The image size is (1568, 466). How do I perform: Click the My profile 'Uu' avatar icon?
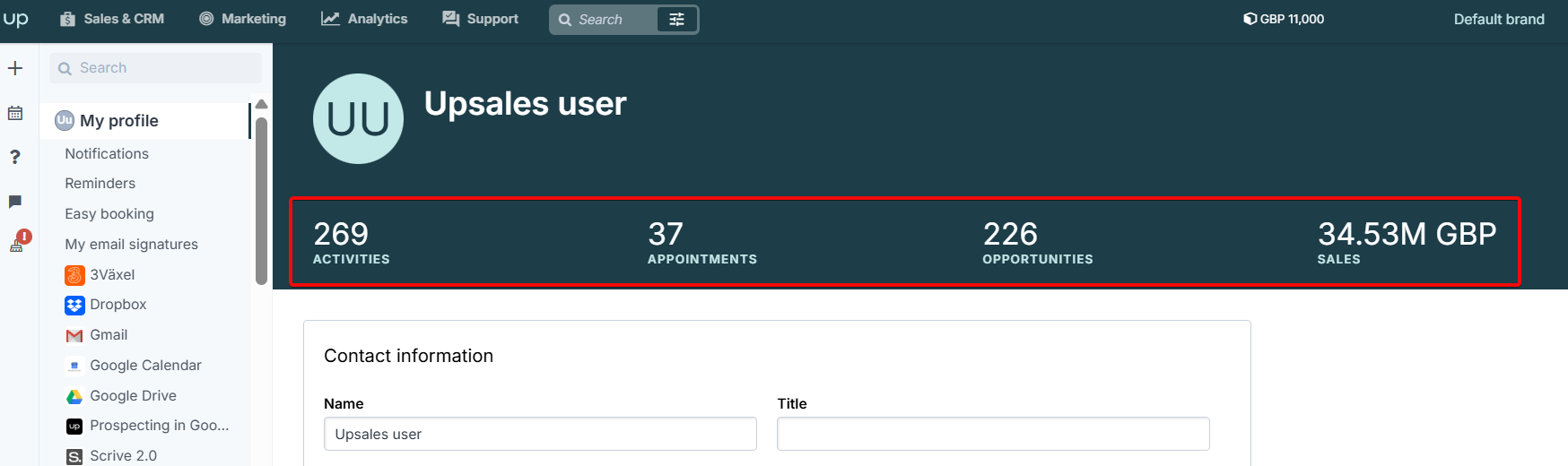click(65, 120)
